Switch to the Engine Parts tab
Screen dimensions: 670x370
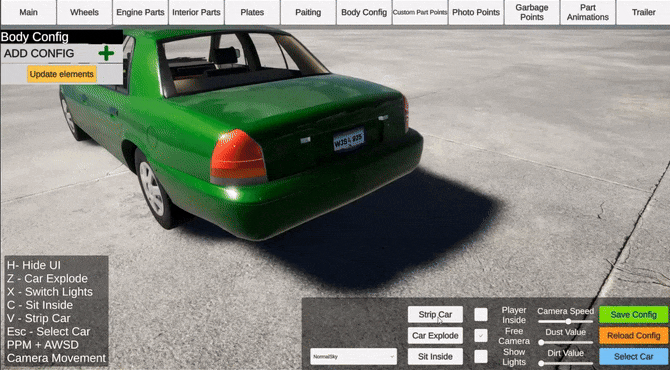click(x=140, y=12)
